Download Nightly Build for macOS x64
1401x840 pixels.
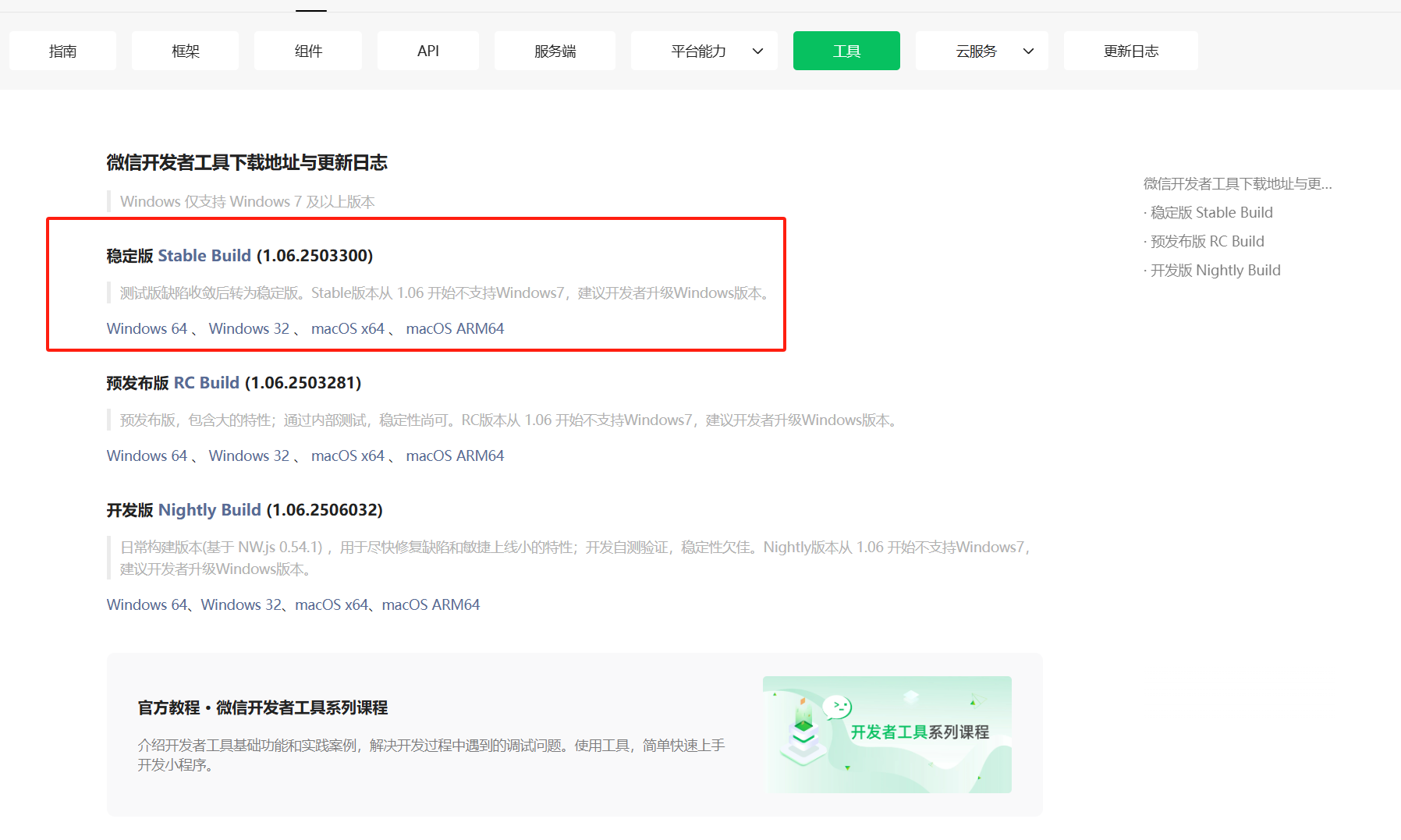tap(332, 604)
